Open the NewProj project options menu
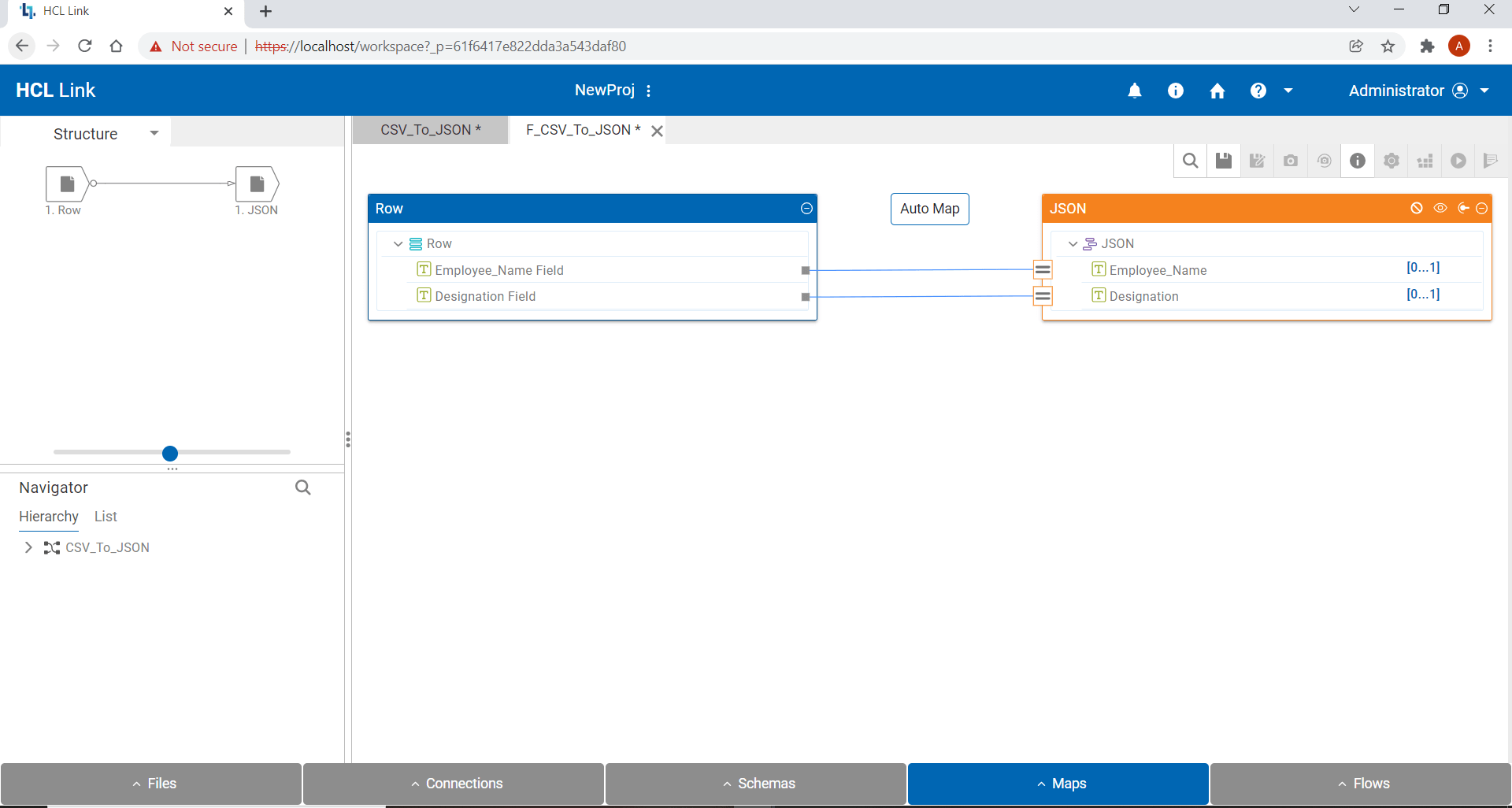The image size is (1512, 808). click(647, 90)
